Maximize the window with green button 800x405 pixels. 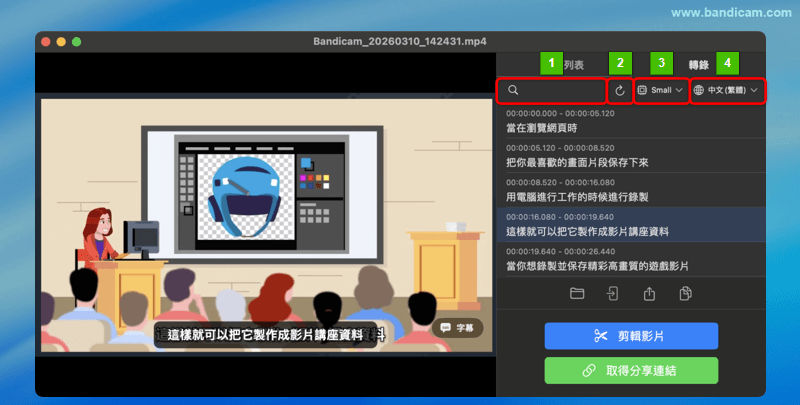(77, 42)
